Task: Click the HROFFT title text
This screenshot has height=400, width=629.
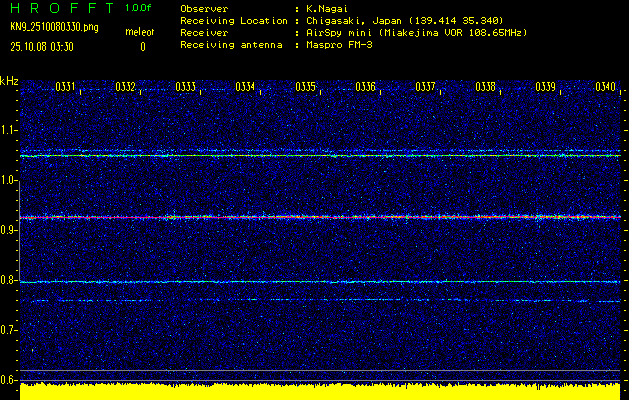Action: 61,8
